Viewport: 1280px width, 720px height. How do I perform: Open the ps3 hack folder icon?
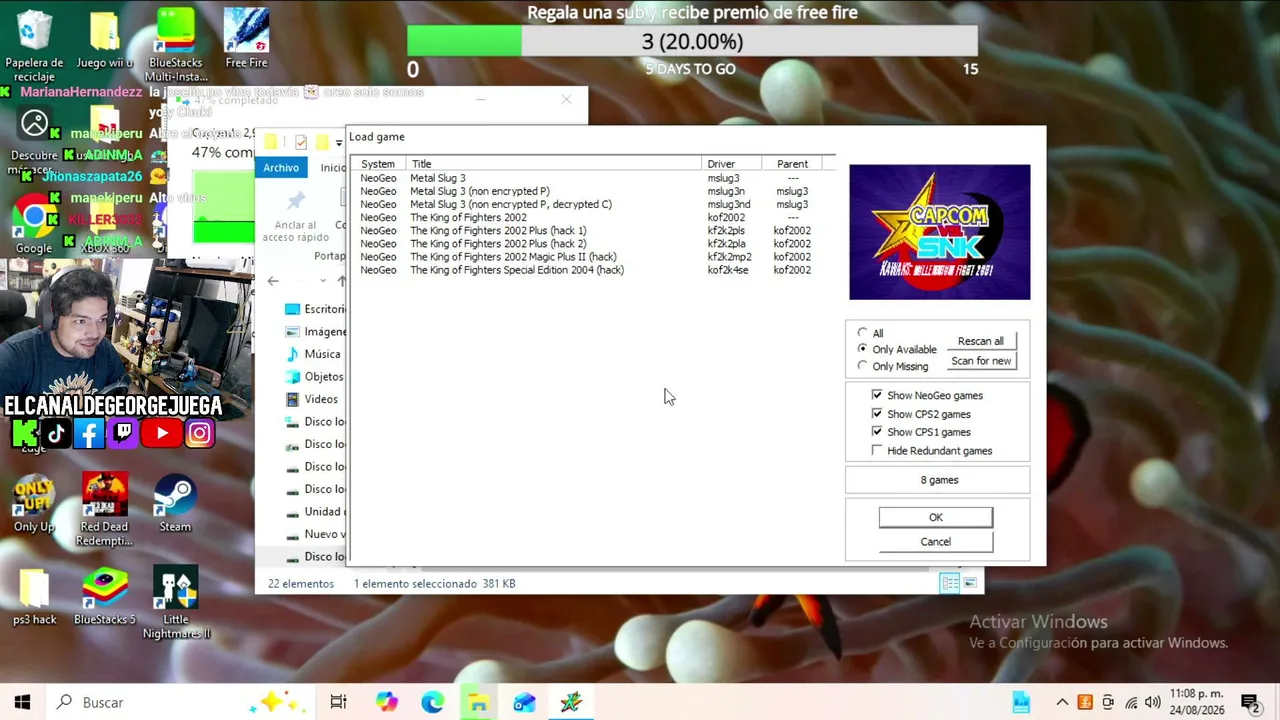(34, 596)
